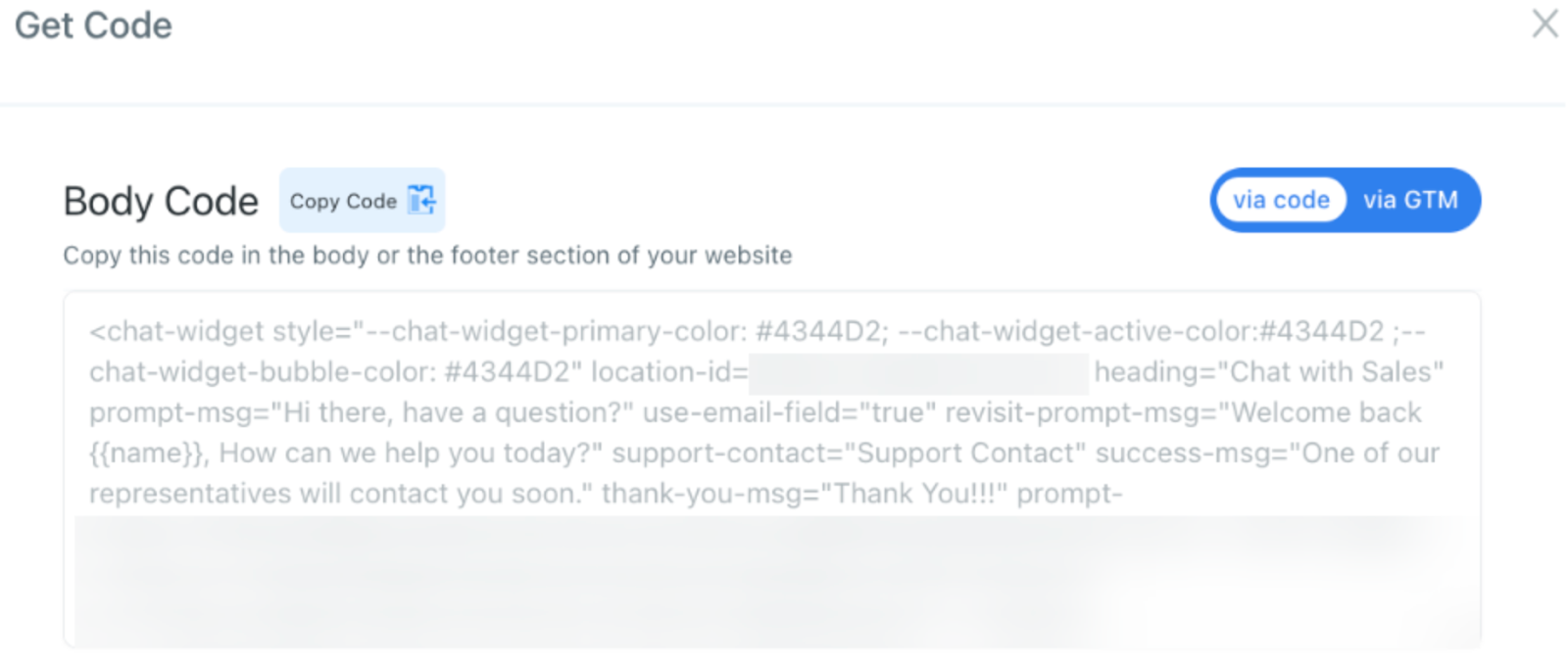Click the body or footer instruction text
Image resolution: width=1568 pixels, height=670 pixels.
coord(427,256)
